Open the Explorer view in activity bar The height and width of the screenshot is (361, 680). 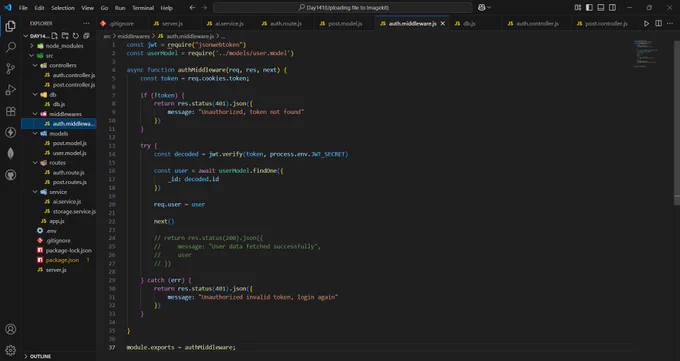[10, 26]
